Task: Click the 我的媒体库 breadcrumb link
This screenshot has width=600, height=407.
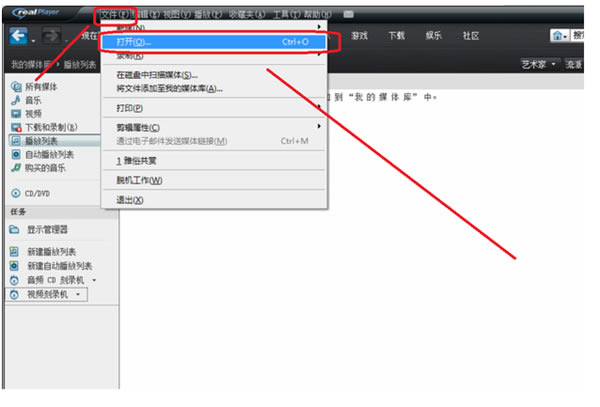Action: 31,65
